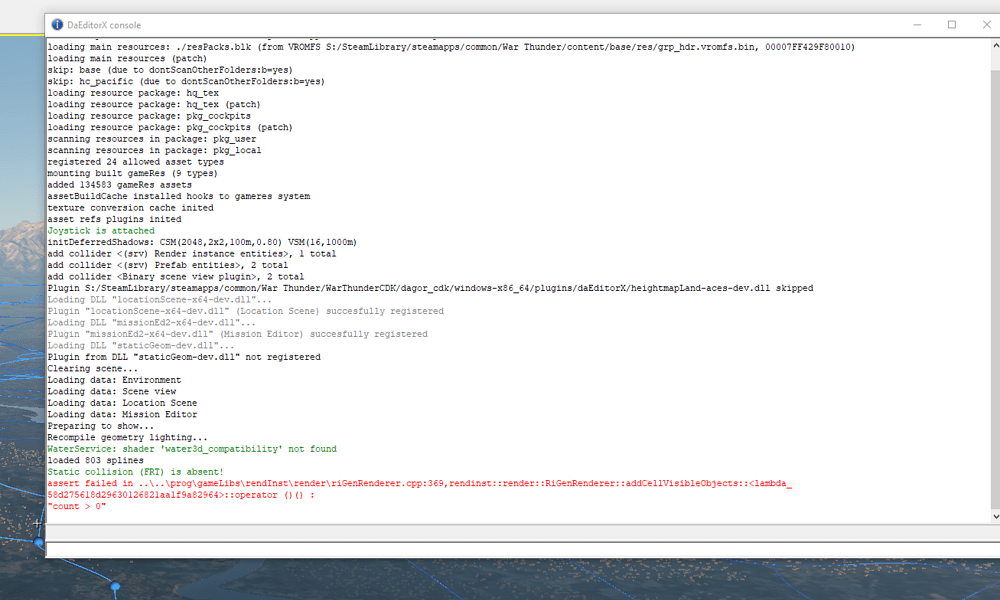Click the console scrollbar up arrow
This screenshot has width=1000, height=600.
tap(993, 45)
